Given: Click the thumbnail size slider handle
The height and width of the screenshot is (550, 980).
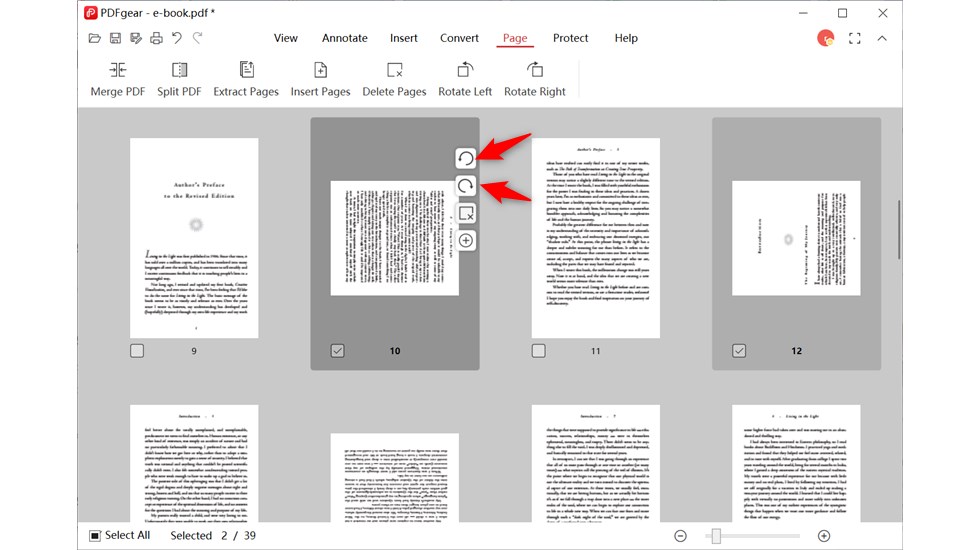Looking at the screenshot, I should click(716, 536).
